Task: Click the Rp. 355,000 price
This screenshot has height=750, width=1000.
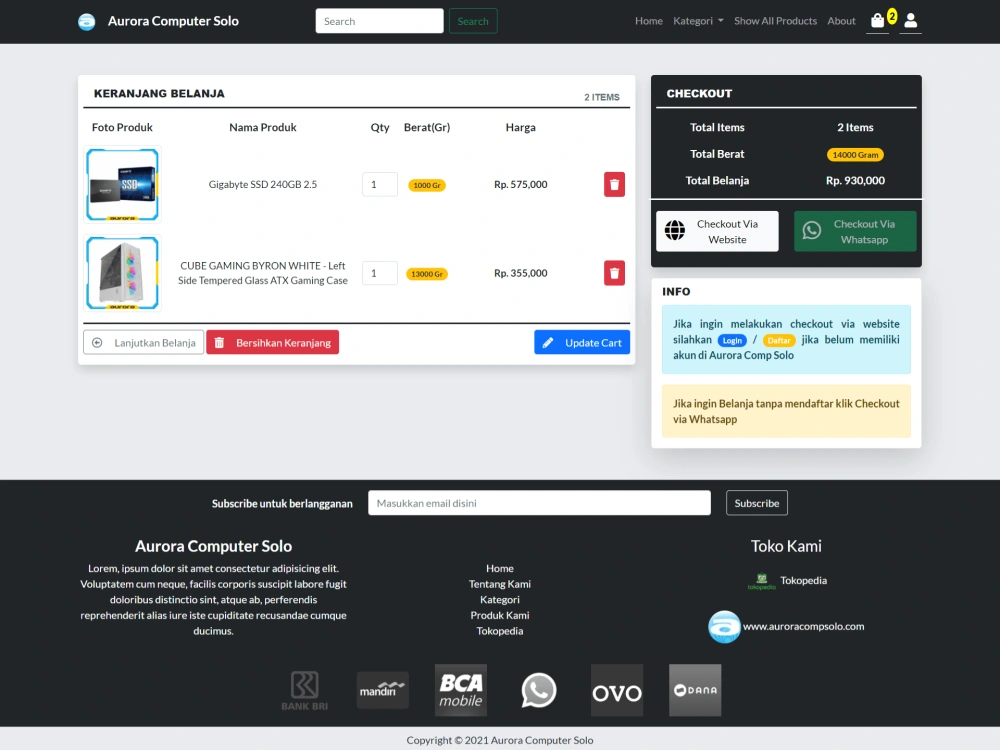Action: tap(520, 273)
